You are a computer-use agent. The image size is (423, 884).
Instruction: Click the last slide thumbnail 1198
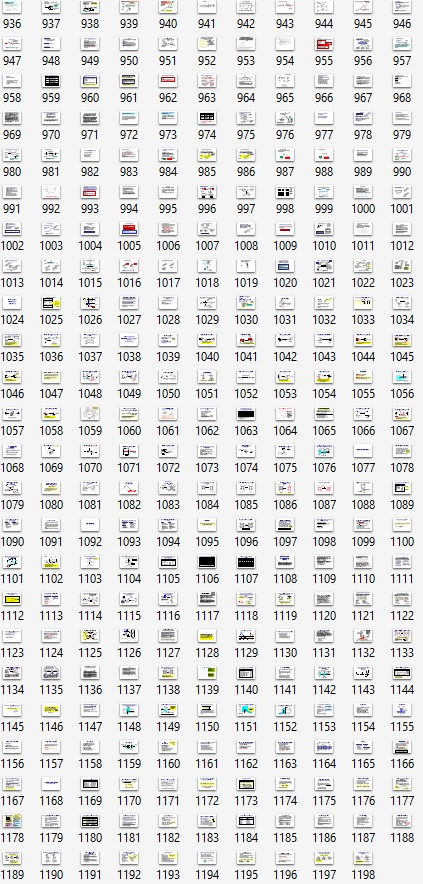(363, 858)
